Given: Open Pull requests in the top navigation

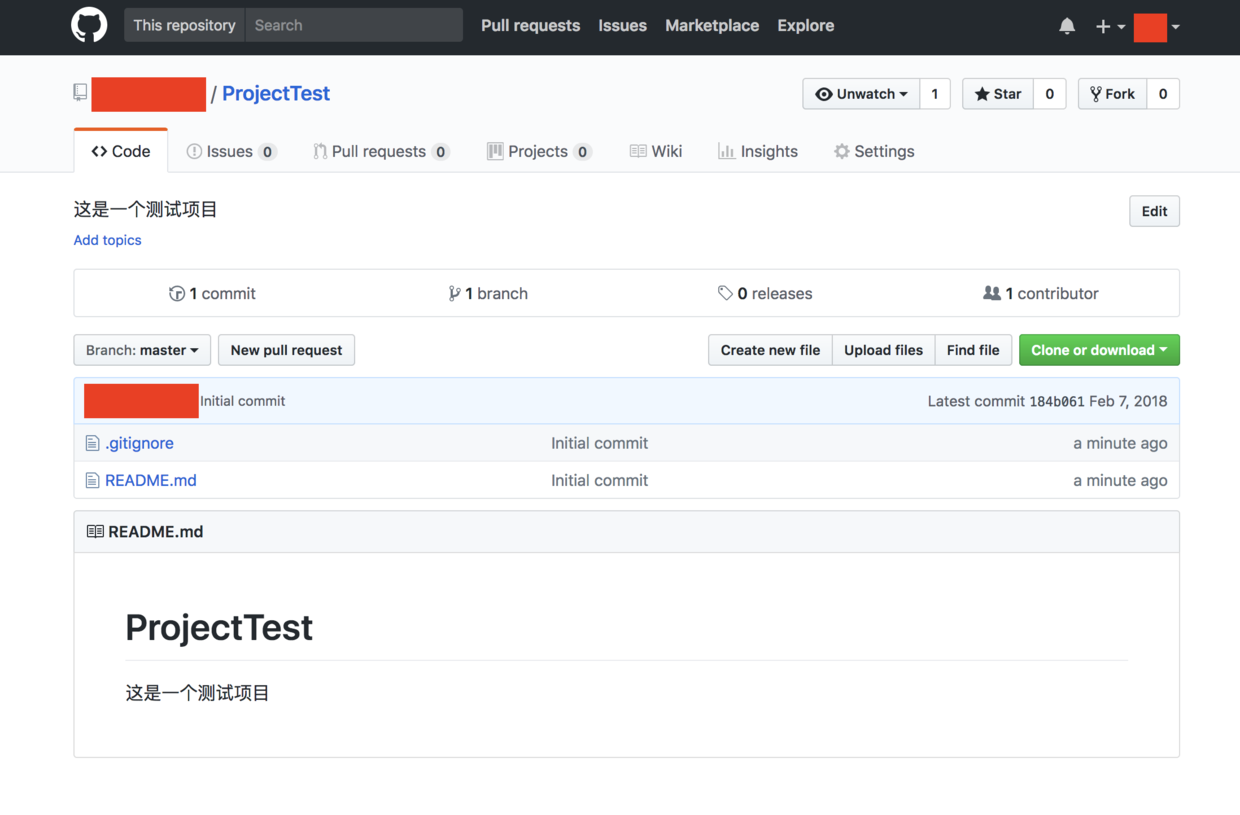Looking at the screenshot, I should coord(530,26).
